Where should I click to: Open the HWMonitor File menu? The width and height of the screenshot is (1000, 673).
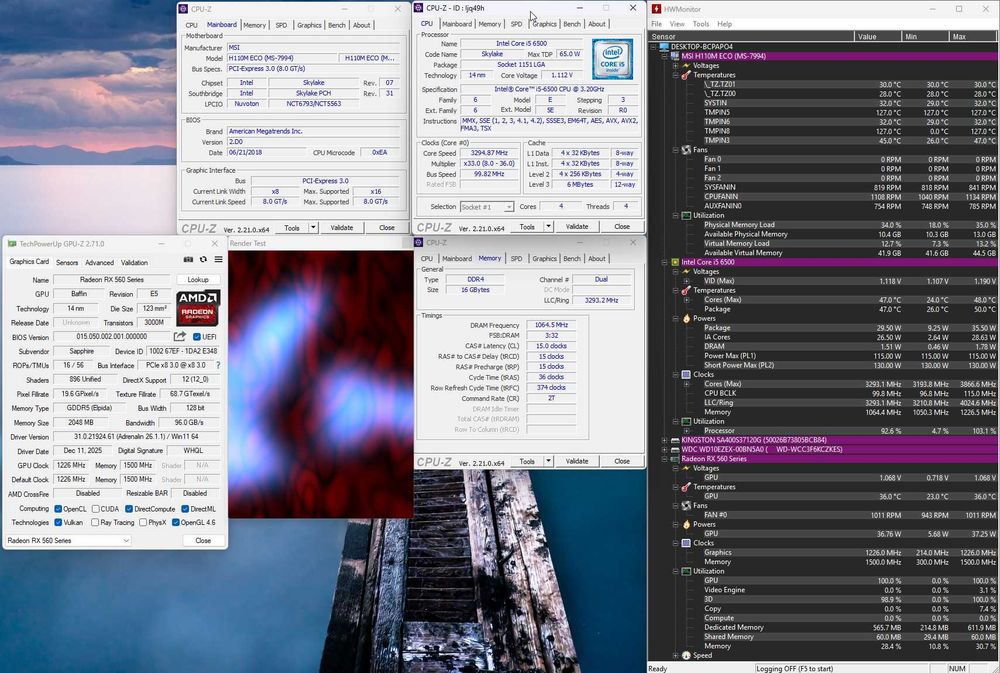click(x=656, y=24)
